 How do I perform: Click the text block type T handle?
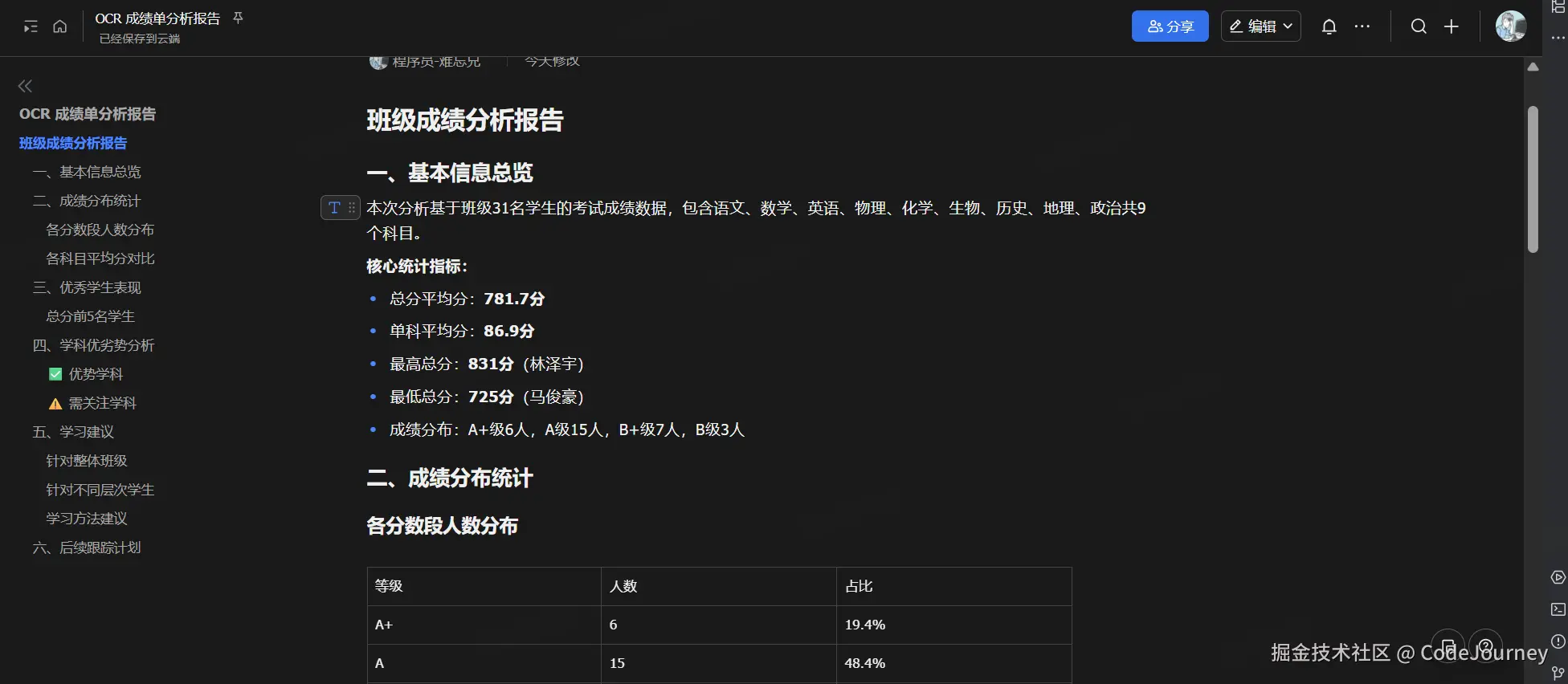click(x=334, y=208)
